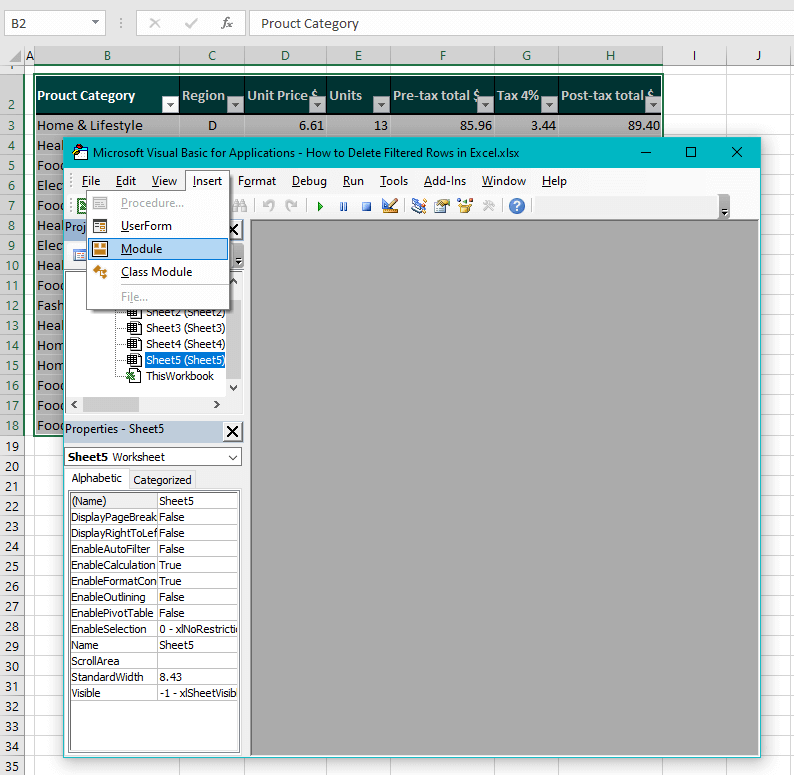
Task: Click the Sheet4 worksheet icon in tree
Action: point(134,344)
